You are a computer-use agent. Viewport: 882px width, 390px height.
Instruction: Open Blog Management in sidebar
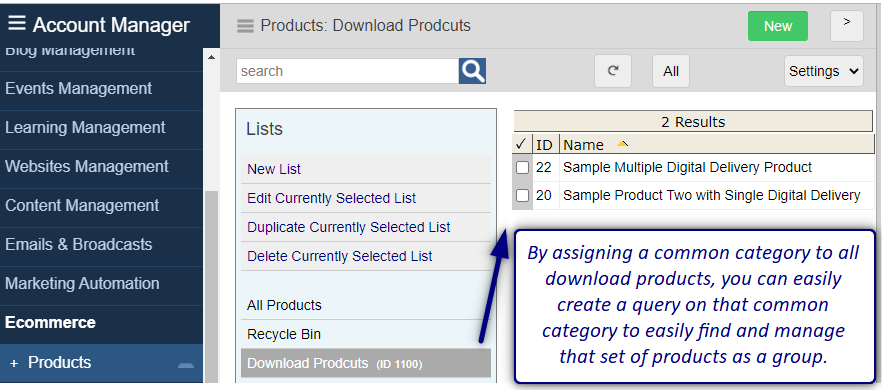[x=70, y=52]
